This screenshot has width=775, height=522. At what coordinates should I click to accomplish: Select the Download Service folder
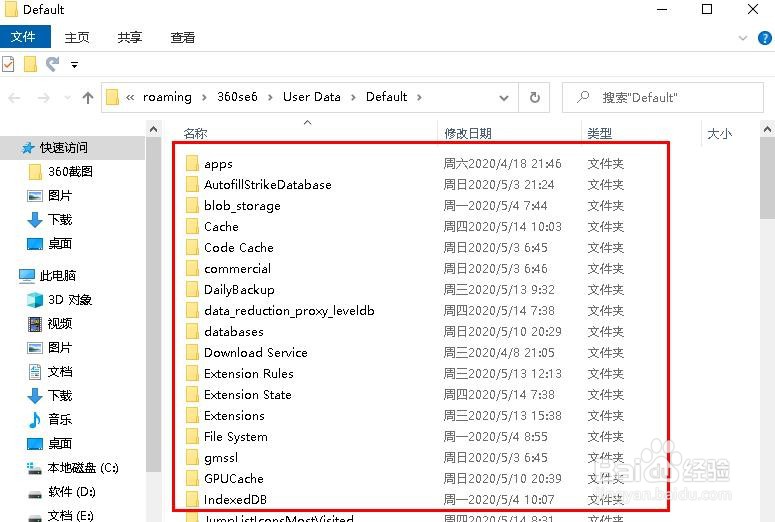pos(256,352)
